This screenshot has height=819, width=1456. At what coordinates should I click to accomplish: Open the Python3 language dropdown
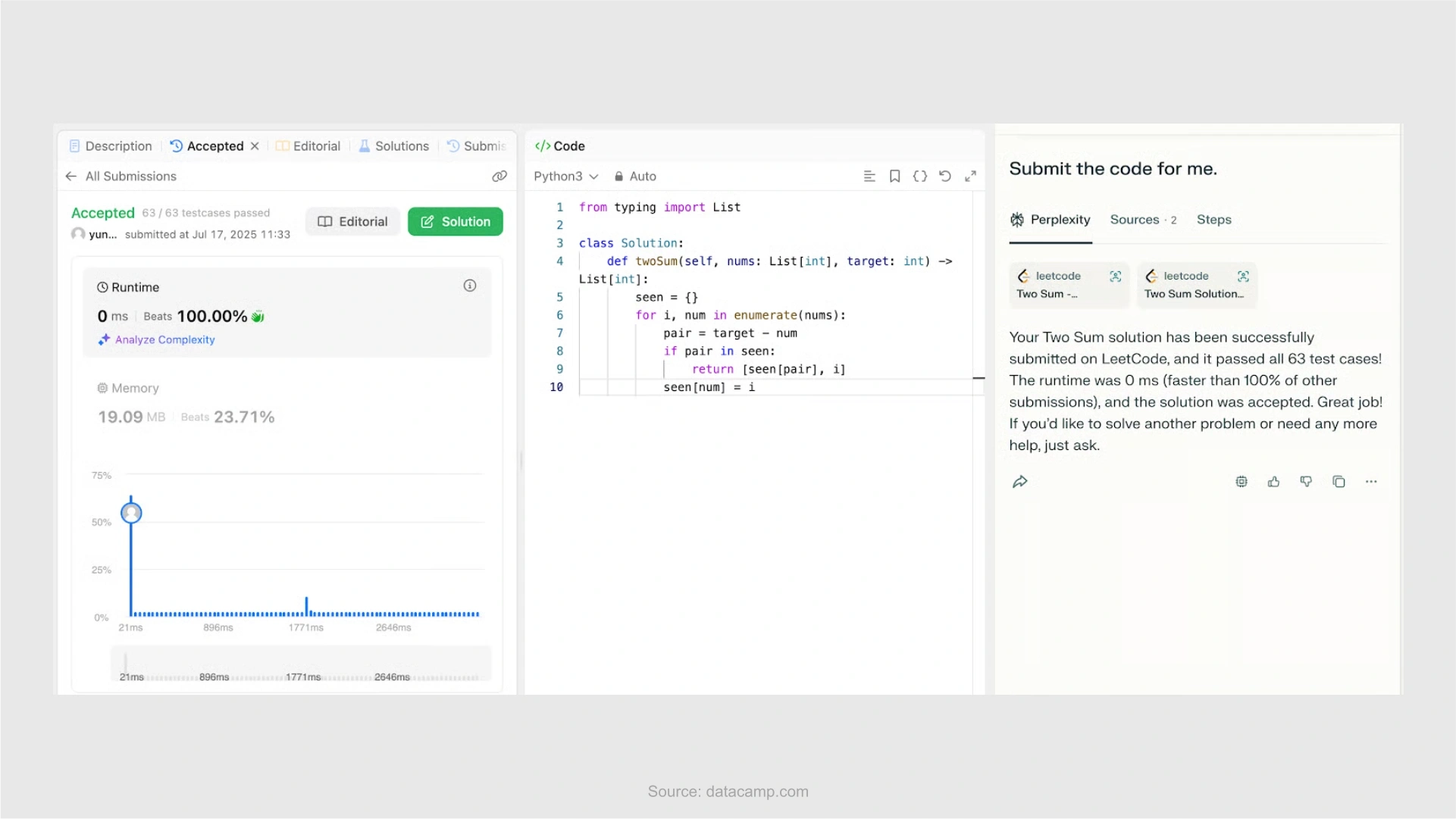click(566, 177)
